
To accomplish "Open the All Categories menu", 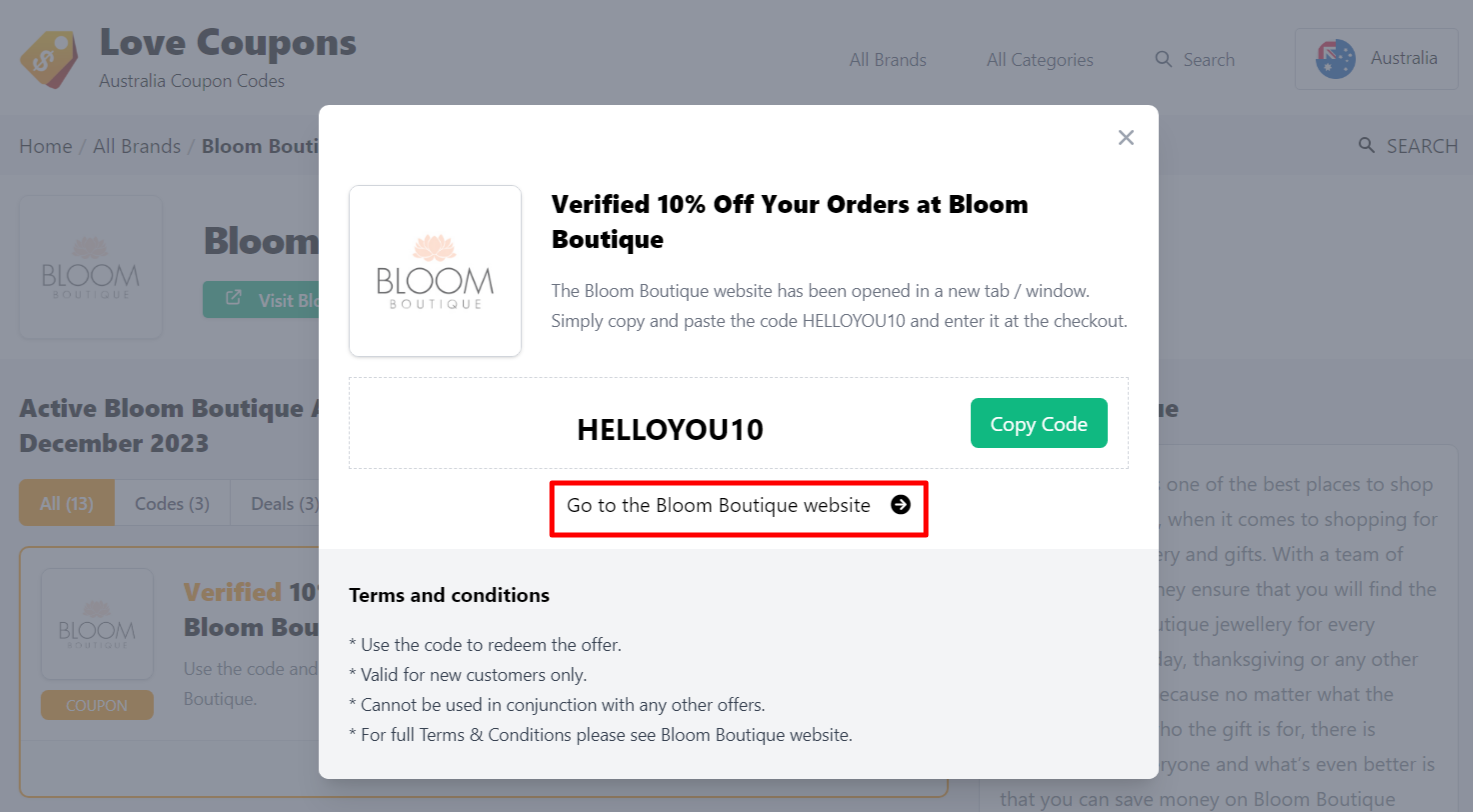I will tap(1039, 59).
